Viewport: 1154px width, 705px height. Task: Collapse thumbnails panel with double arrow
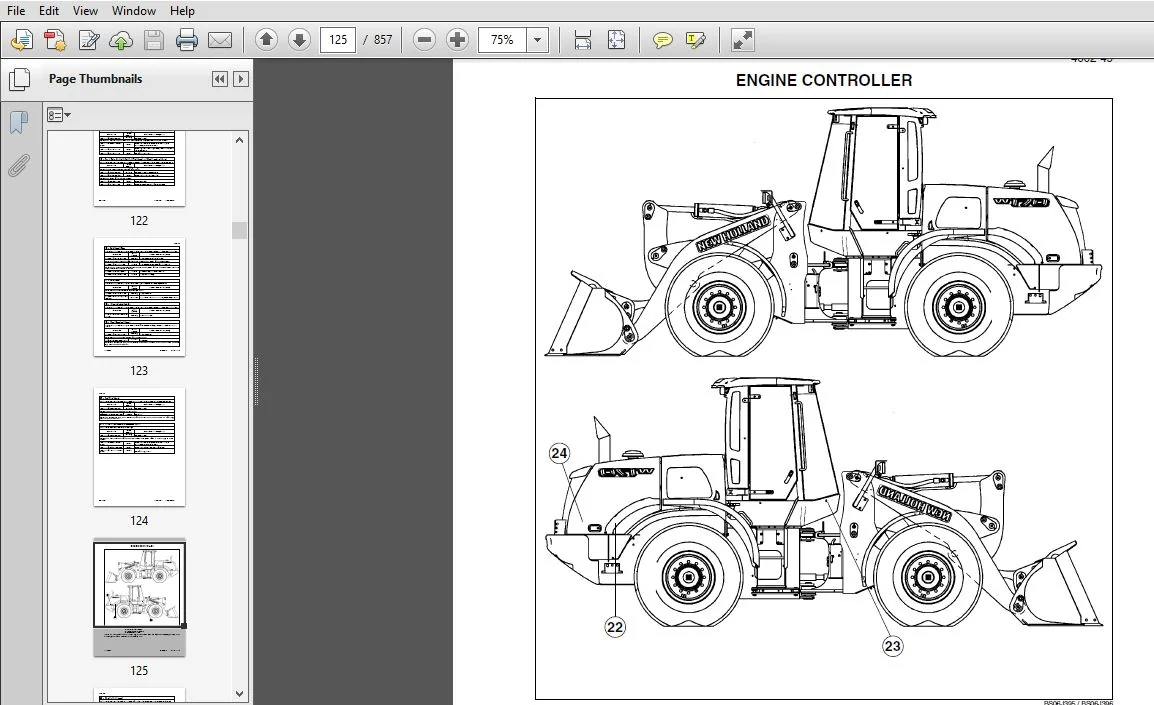point(219,79)
